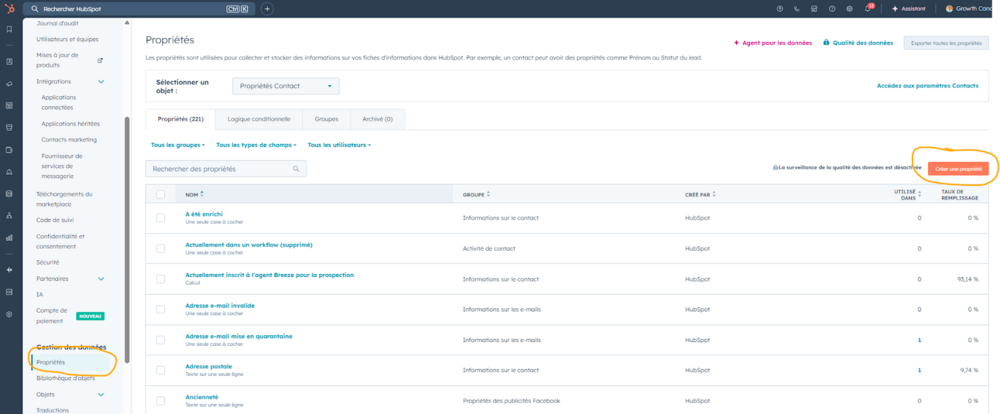Sort by the CRÉÉ PAR column arrows
1000x414 pixels.
pyautogui.click(x=714, y=194)
